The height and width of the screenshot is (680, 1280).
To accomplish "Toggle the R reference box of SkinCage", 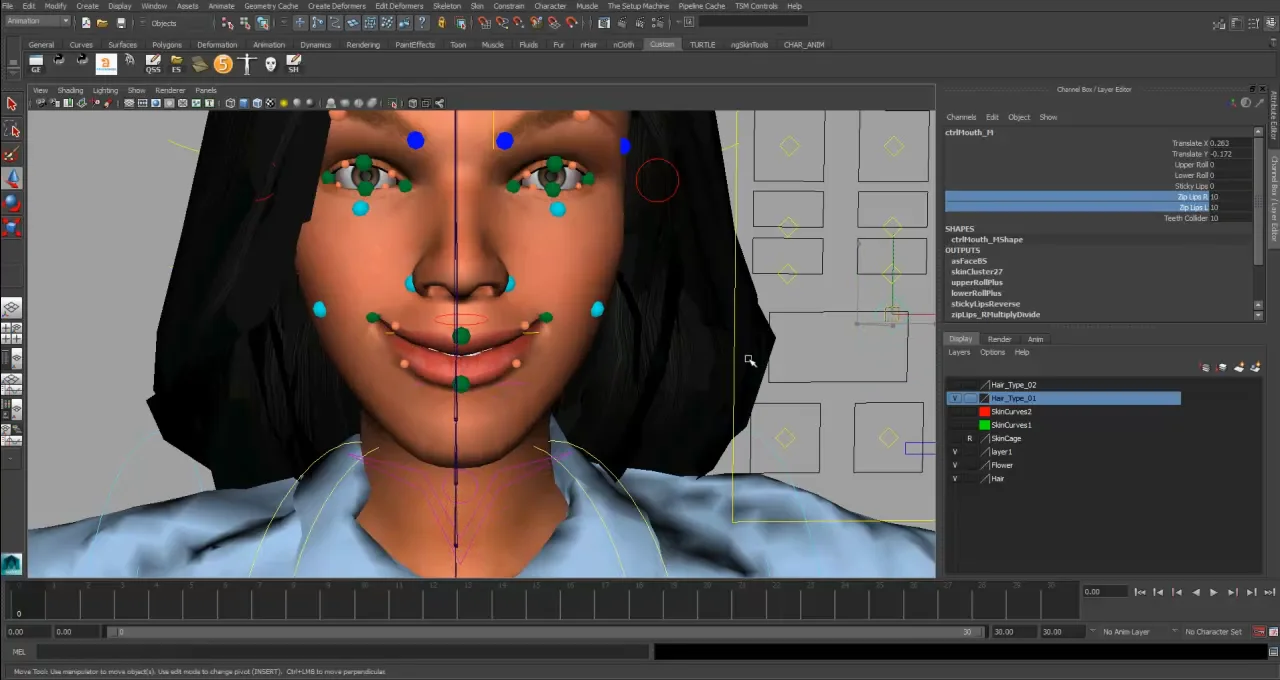I will (x=969, y=439).
